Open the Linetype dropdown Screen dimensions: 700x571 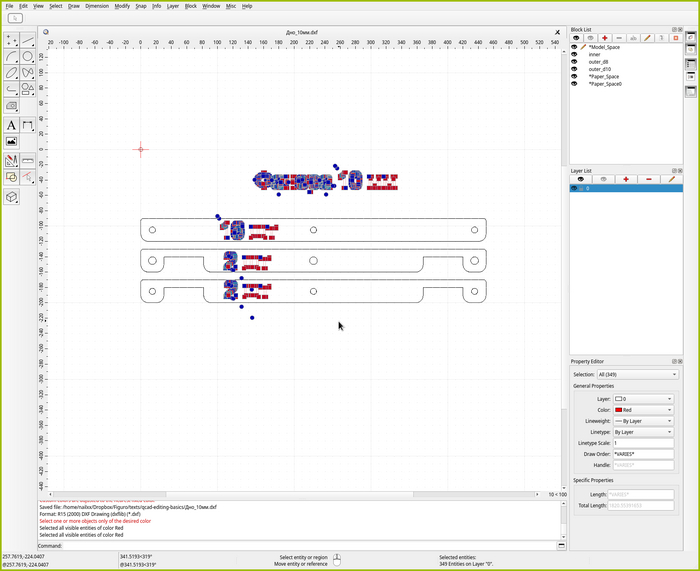point(643,432)
